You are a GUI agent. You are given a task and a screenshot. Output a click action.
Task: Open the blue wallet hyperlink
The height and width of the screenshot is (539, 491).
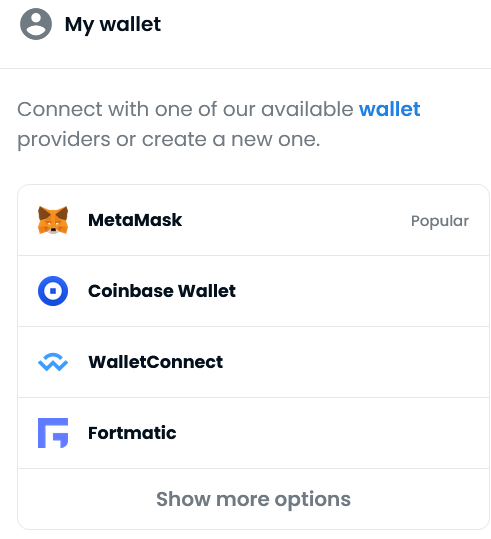point(390,109)
